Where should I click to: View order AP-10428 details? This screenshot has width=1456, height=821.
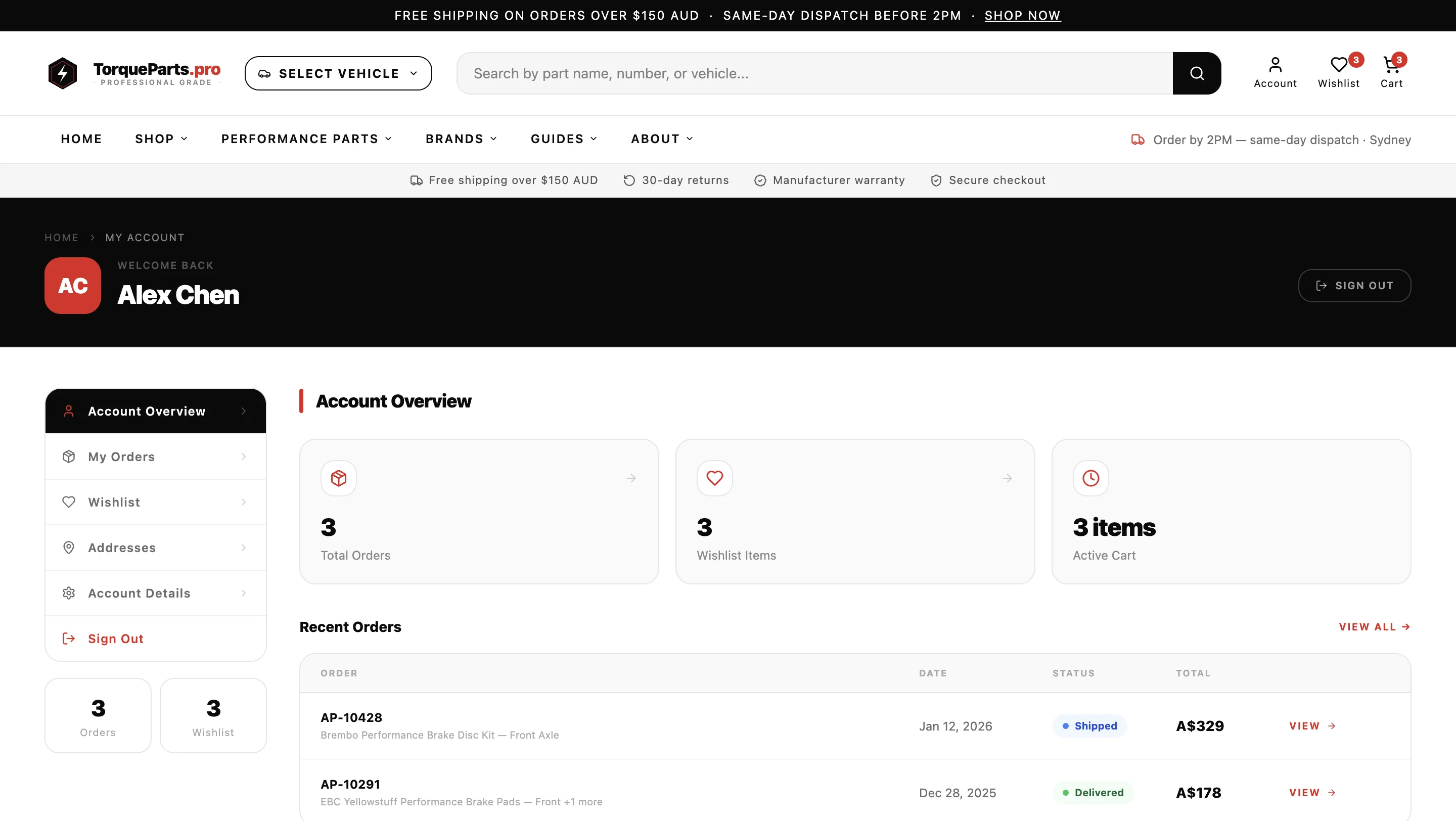tap(1312, 726)
